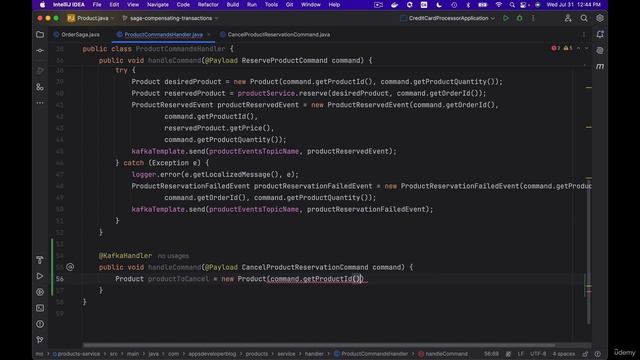This screenshot has height=360, width=640.
Task: Open the Build menu
Action: pos(233,5)
